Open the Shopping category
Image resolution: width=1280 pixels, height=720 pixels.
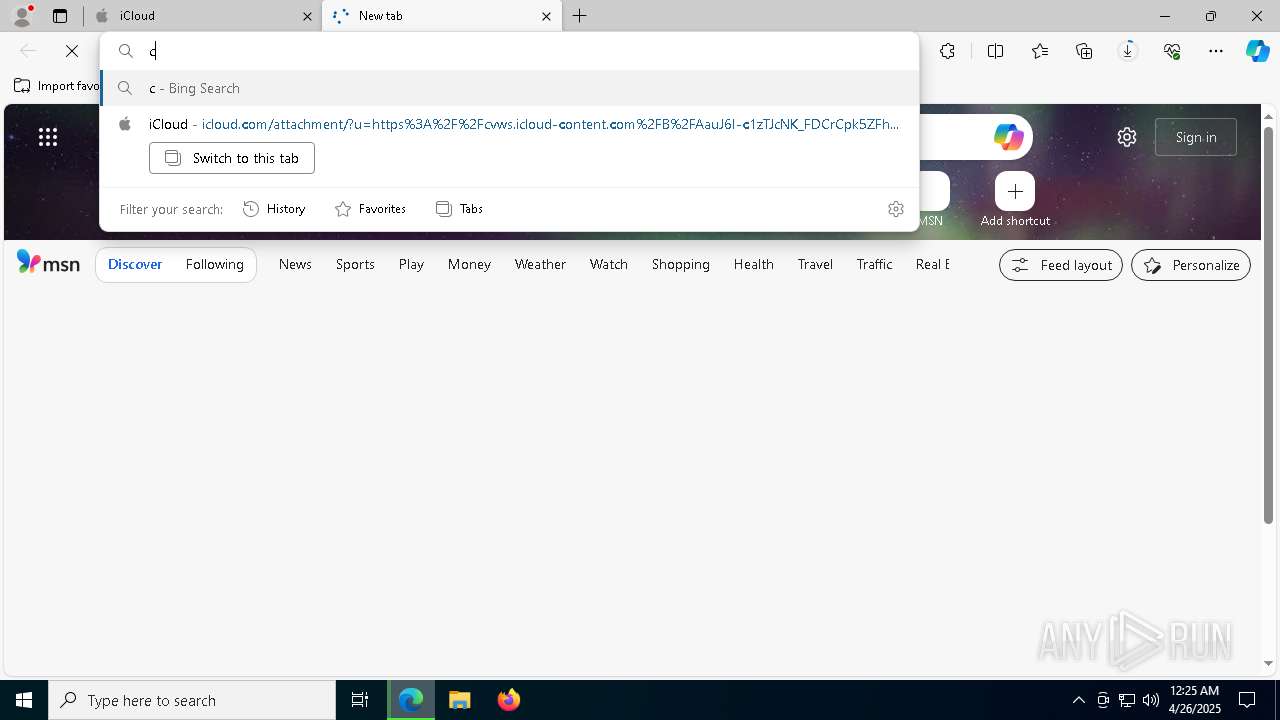[x=680, y=264]
